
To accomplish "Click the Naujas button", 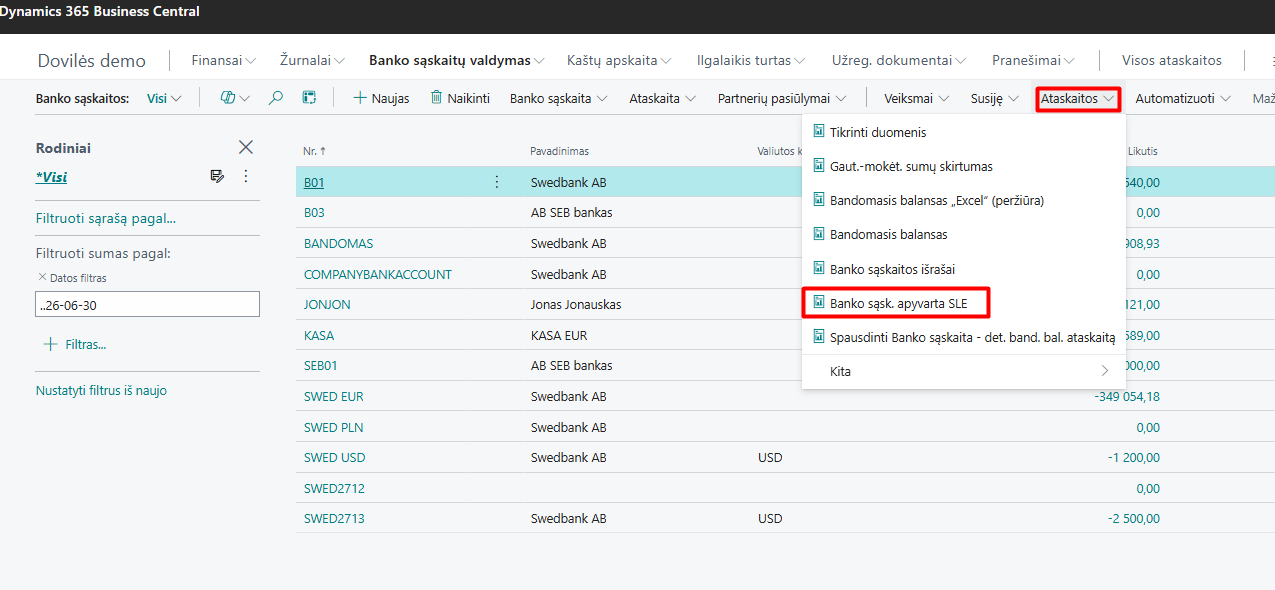I will point(381,98).
